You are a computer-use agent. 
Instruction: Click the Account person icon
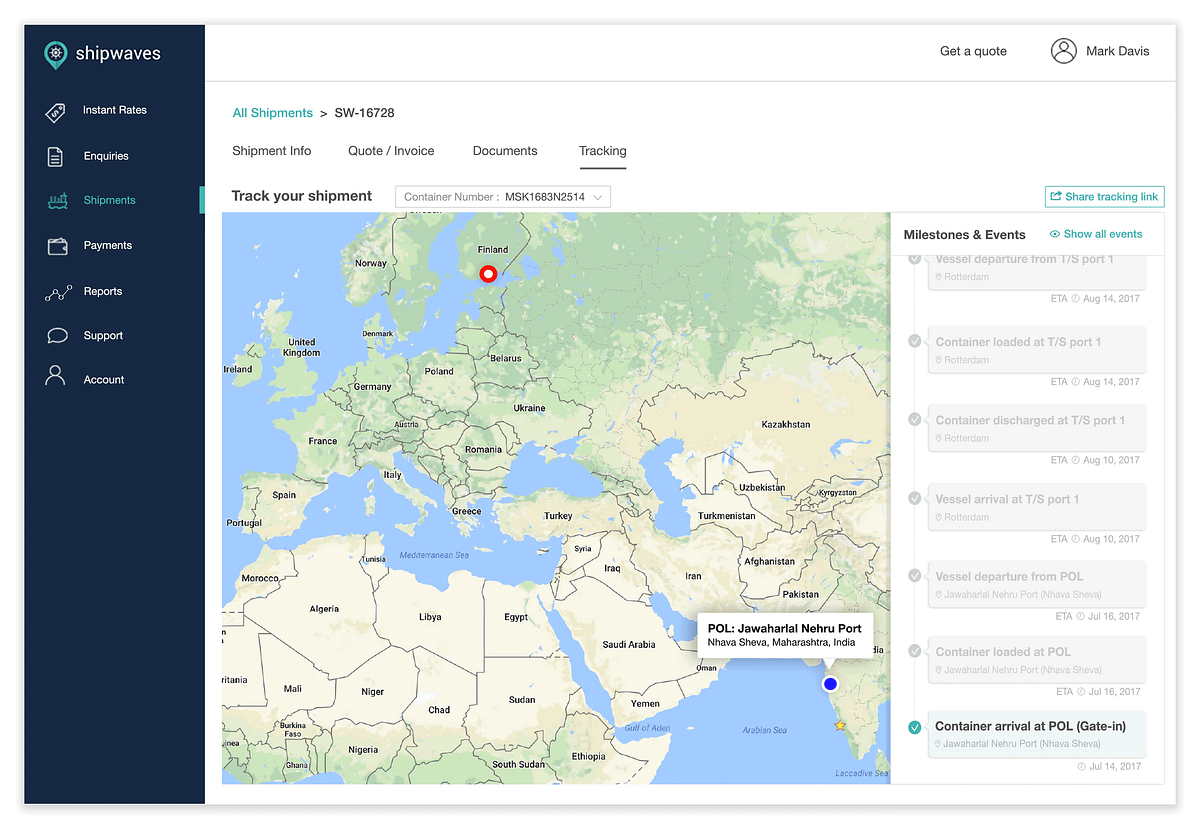(57, 378)
